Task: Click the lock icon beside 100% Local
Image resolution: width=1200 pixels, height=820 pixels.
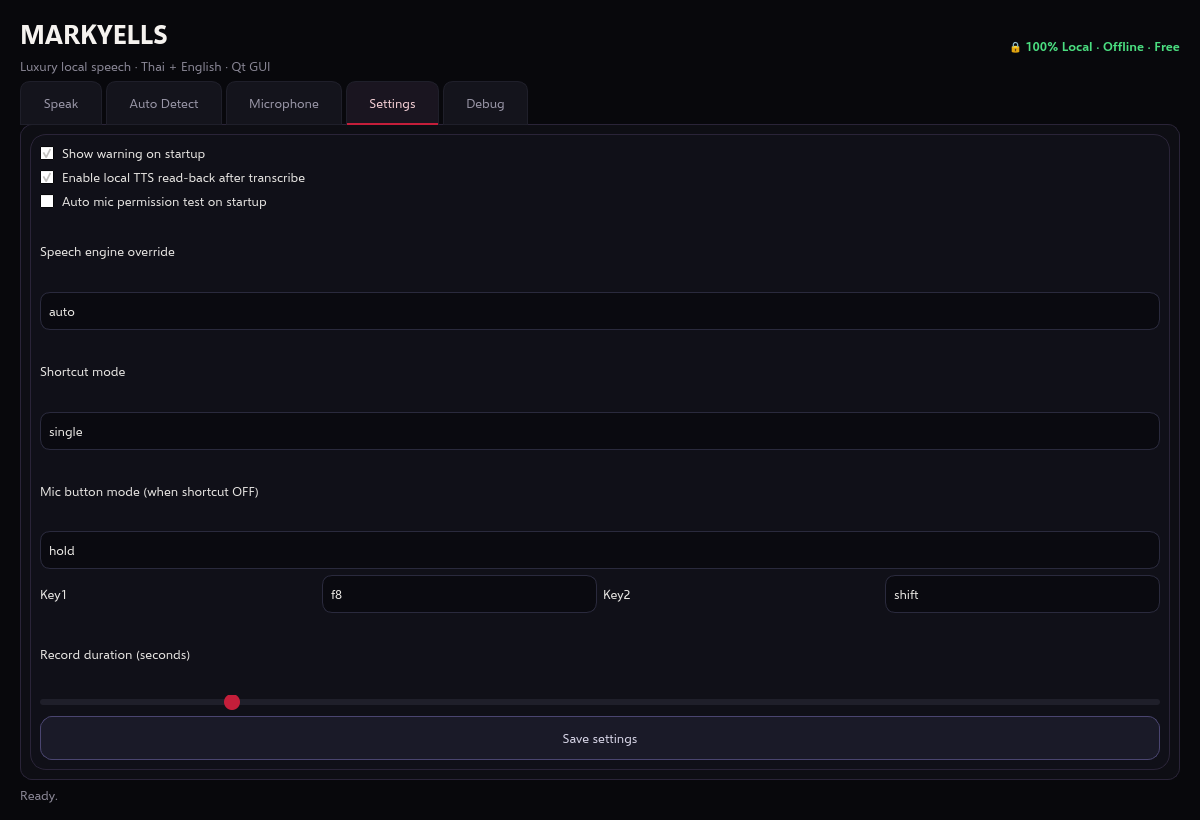Action: point(1015,47)
